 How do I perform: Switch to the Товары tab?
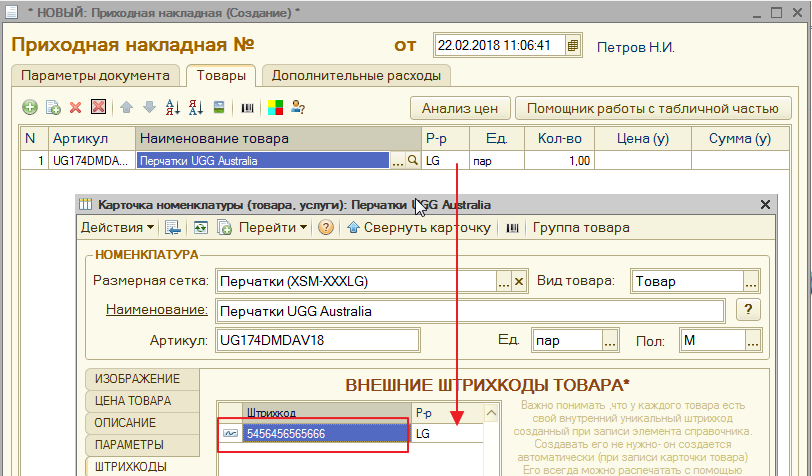(221, 76)
